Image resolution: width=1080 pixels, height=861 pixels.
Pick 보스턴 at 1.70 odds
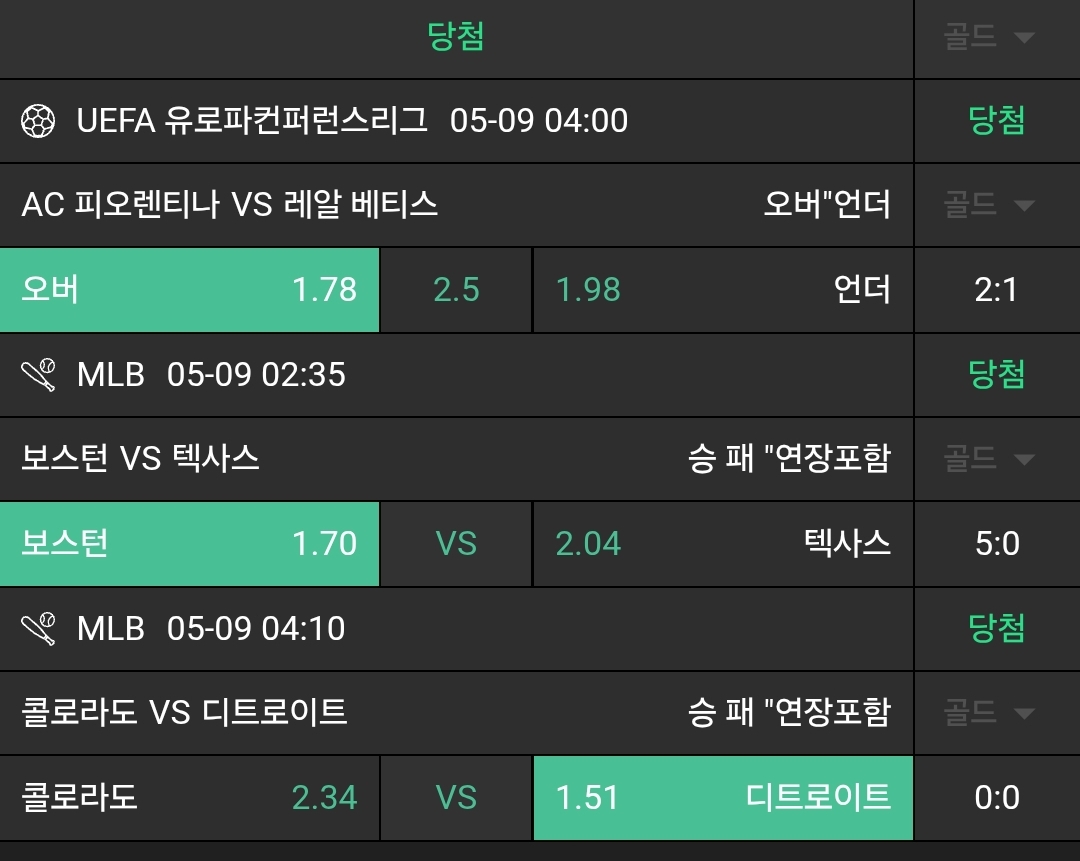[x=189, y=544]
